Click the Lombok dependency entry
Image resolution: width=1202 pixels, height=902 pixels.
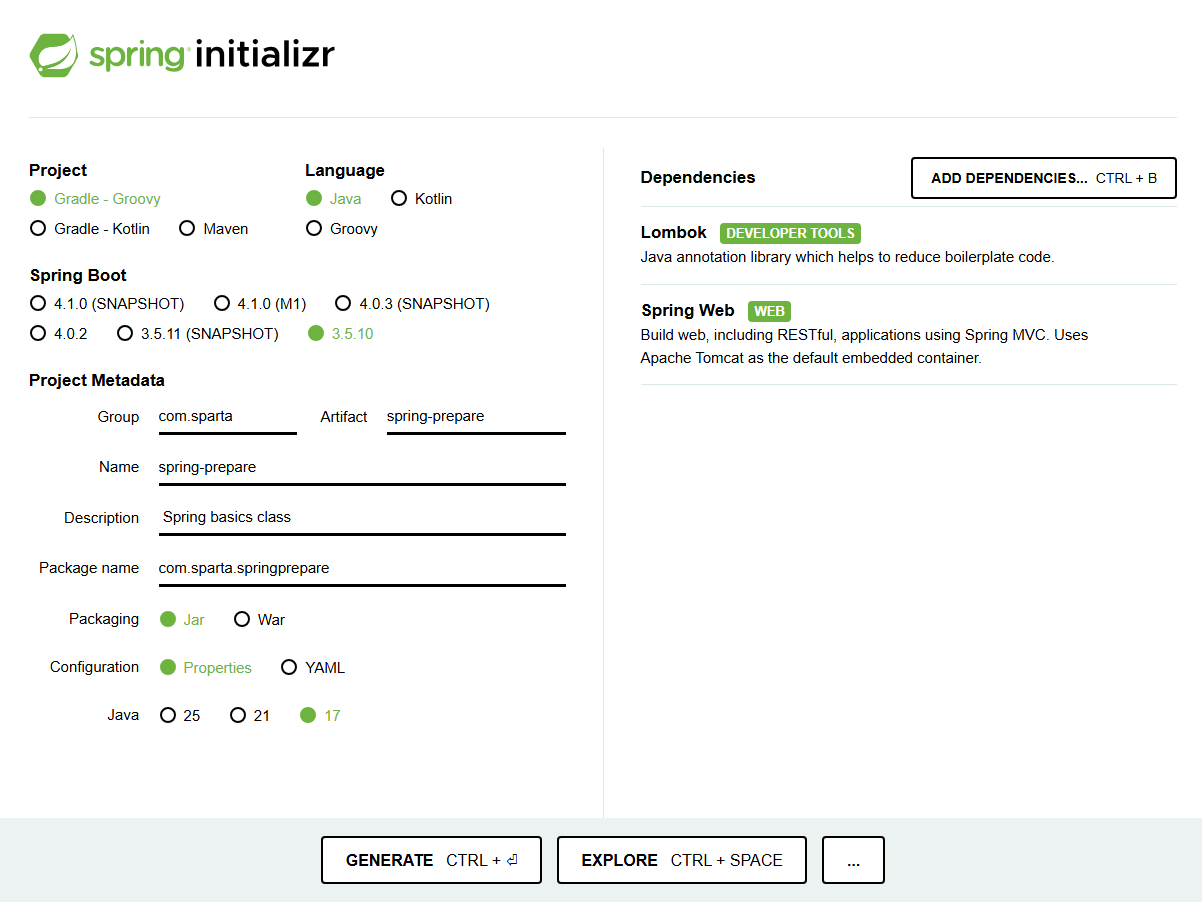pyautogui.click(x=908, y=244)
